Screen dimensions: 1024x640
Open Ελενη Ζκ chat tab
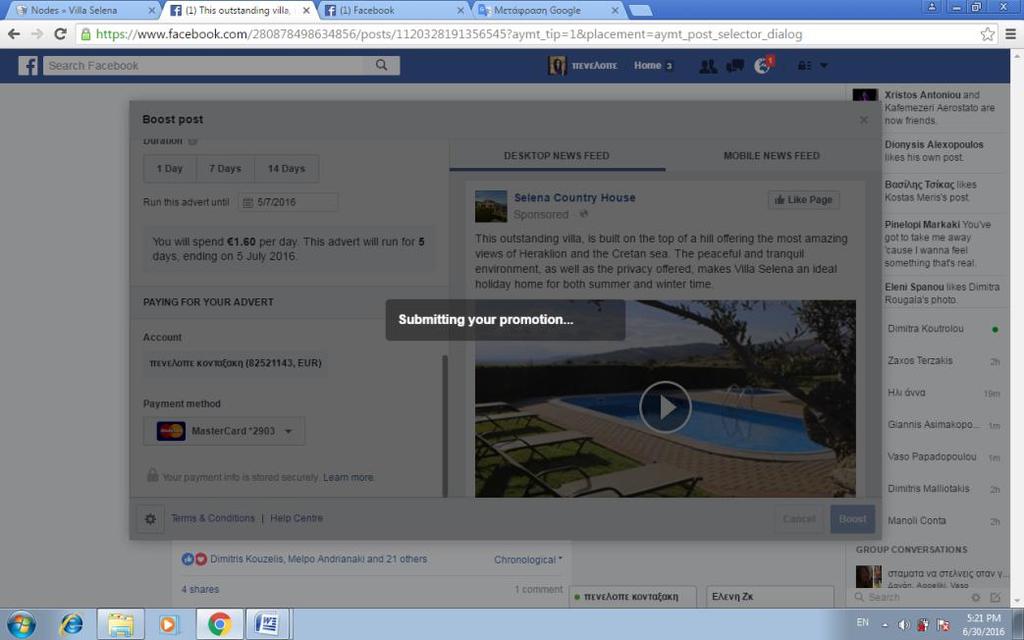coord(769,597)
